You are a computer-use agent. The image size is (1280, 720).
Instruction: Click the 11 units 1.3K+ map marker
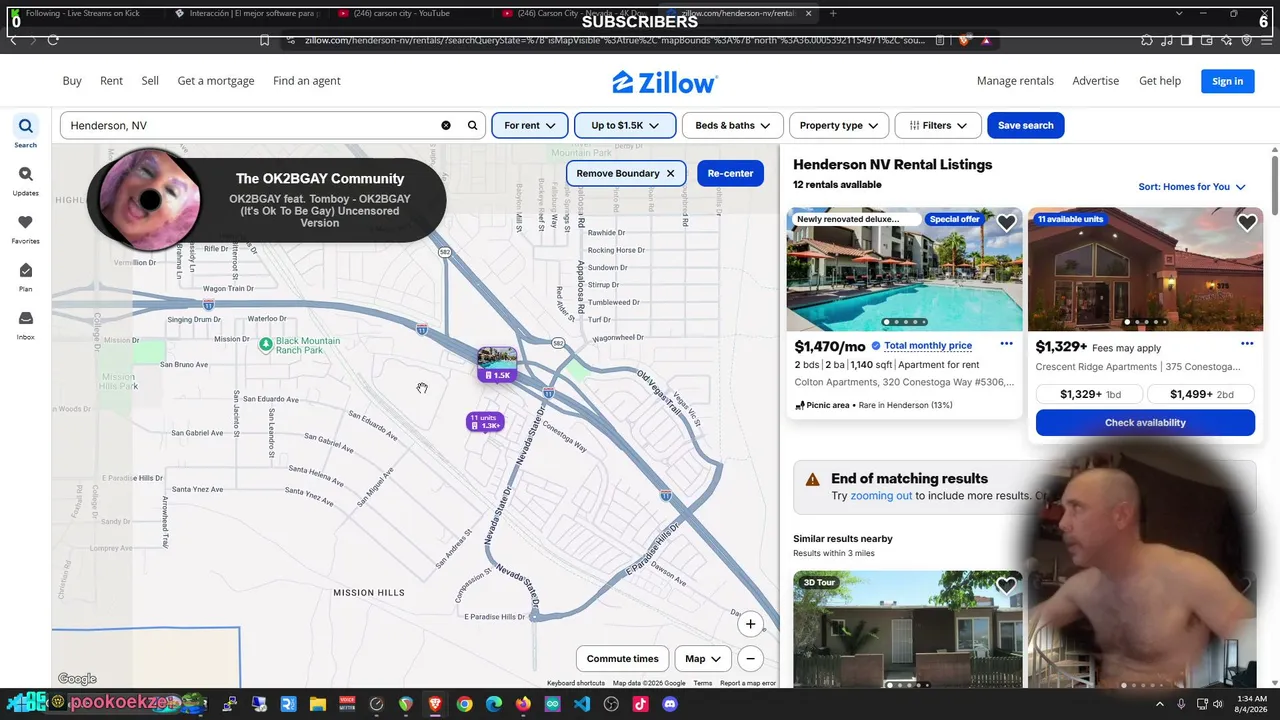(485, 422)
